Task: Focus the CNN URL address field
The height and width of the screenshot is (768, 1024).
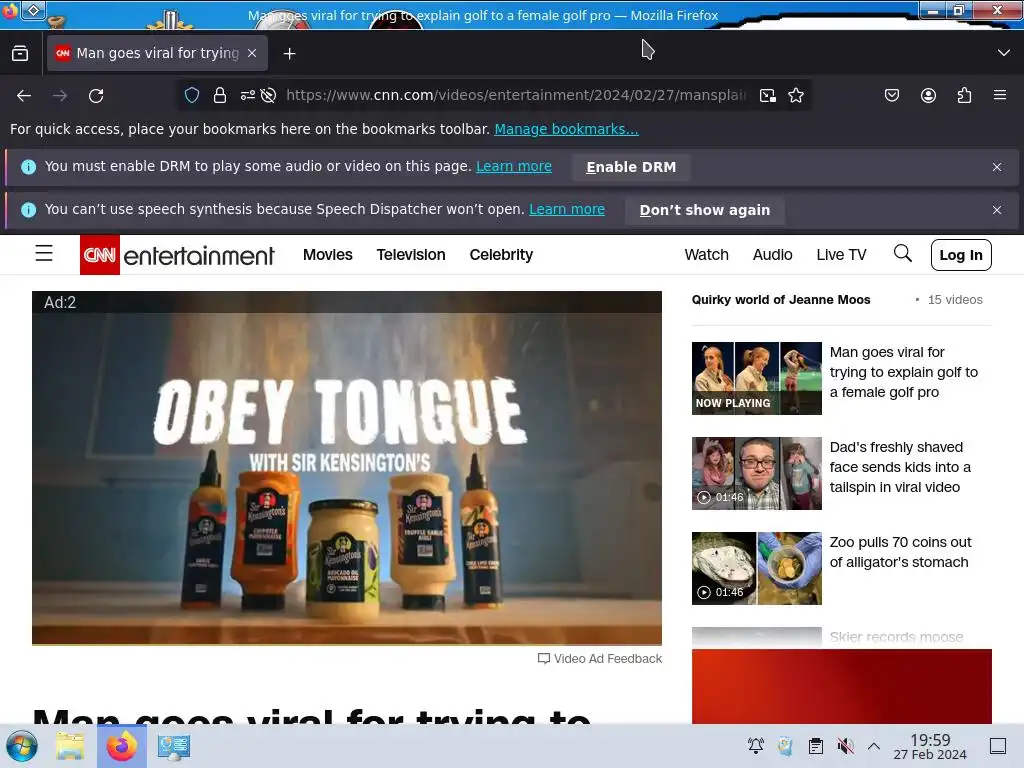Action: click(516, 95)
